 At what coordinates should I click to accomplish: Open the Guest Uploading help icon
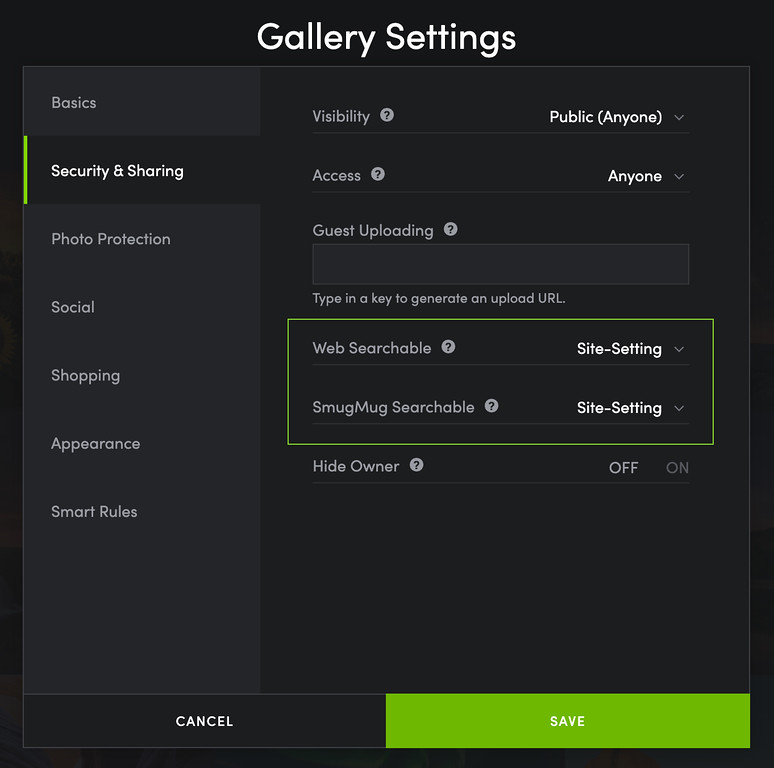pyautogui.click(x=451, y=230)
